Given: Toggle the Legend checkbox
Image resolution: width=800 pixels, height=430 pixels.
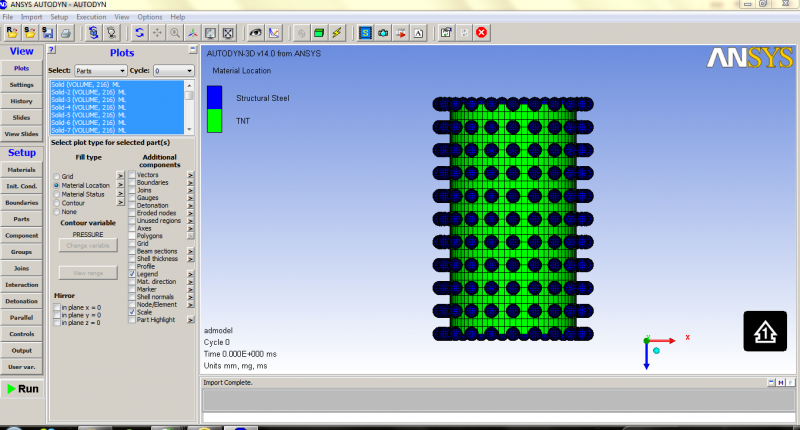Looking at the screenshot, I should [132, 274].
